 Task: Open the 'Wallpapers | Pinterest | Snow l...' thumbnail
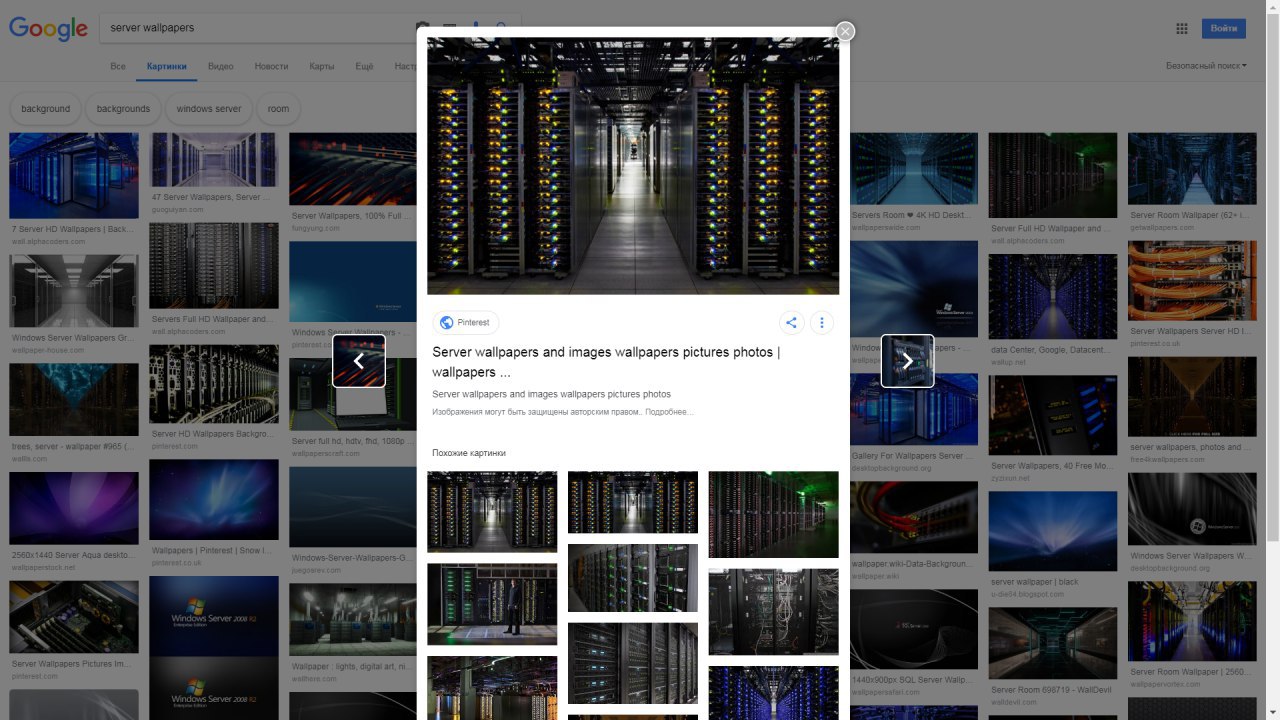[x=214, y=499]
